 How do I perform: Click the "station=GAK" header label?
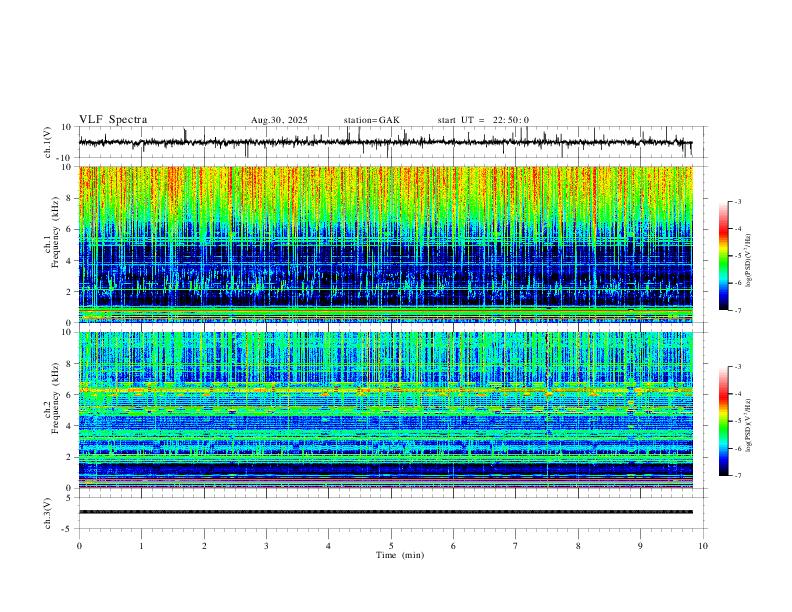(x=371, y=120)
